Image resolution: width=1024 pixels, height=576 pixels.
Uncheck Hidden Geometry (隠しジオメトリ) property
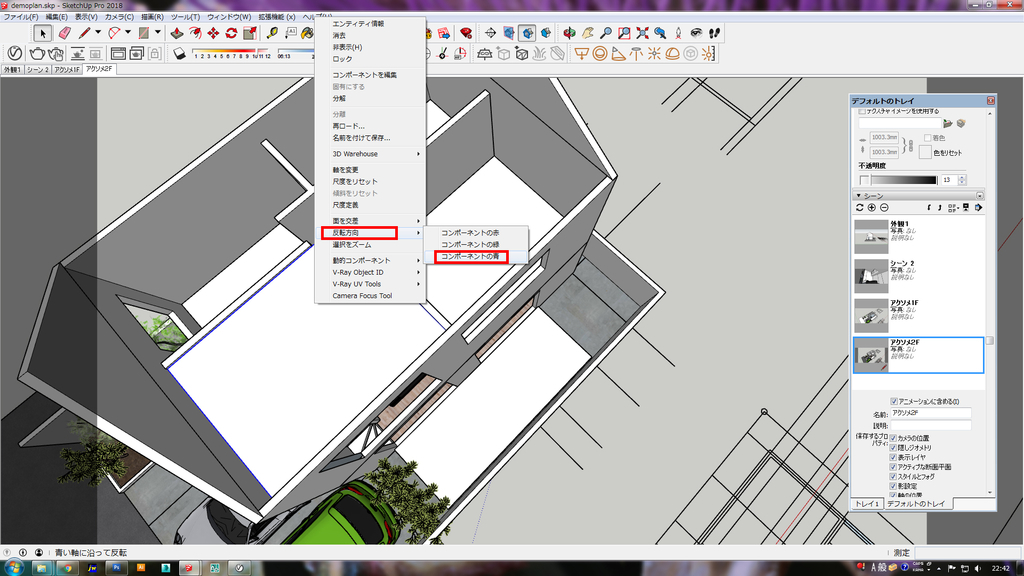[x=893, y=448]
